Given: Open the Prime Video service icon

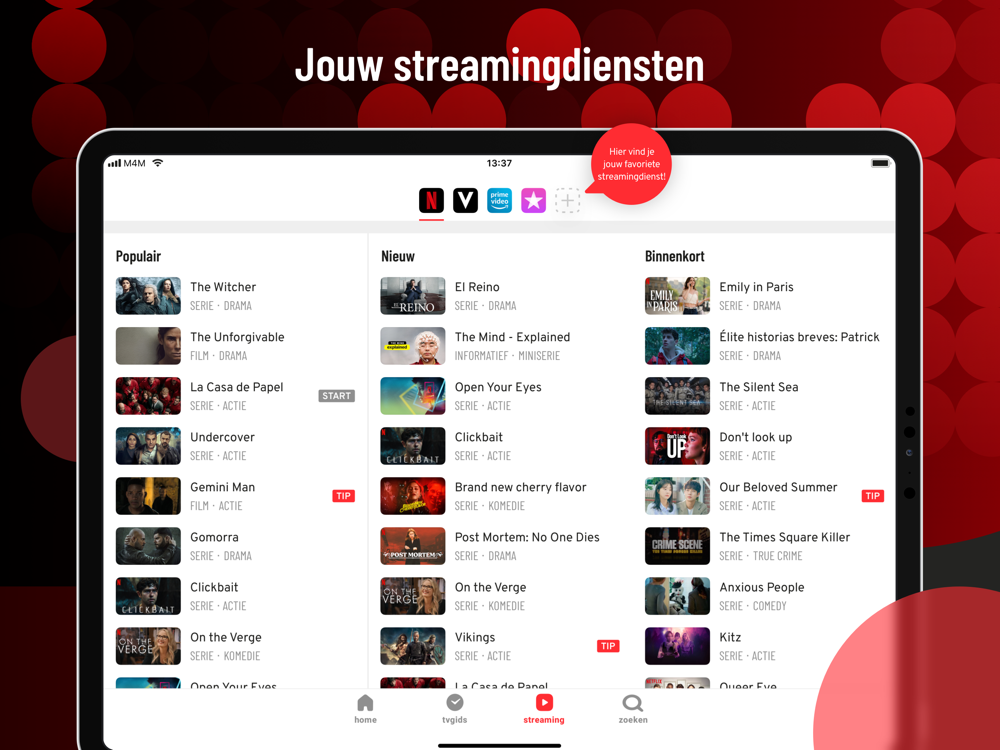Looking at the screenshot, I should click(499, 200).
